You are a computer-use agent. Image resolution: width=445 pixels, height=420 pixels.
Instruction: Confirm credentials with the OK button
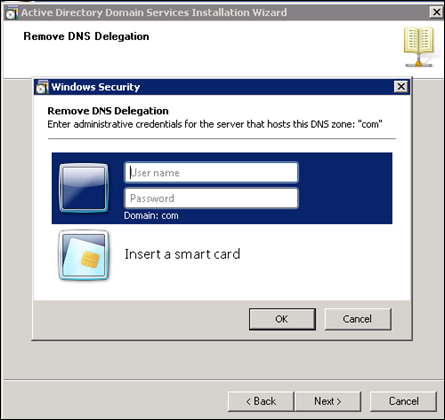[282, 319]
